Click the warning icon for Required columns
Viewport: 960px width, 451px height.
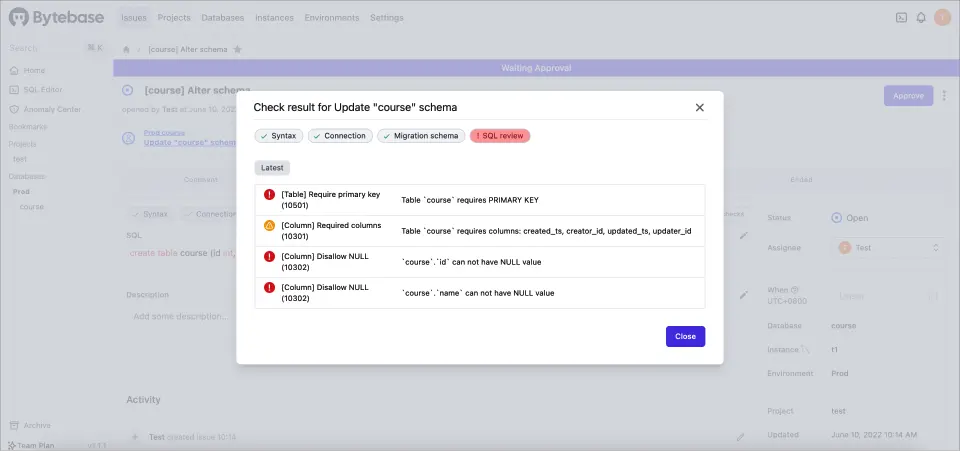[x=269, y=226]
